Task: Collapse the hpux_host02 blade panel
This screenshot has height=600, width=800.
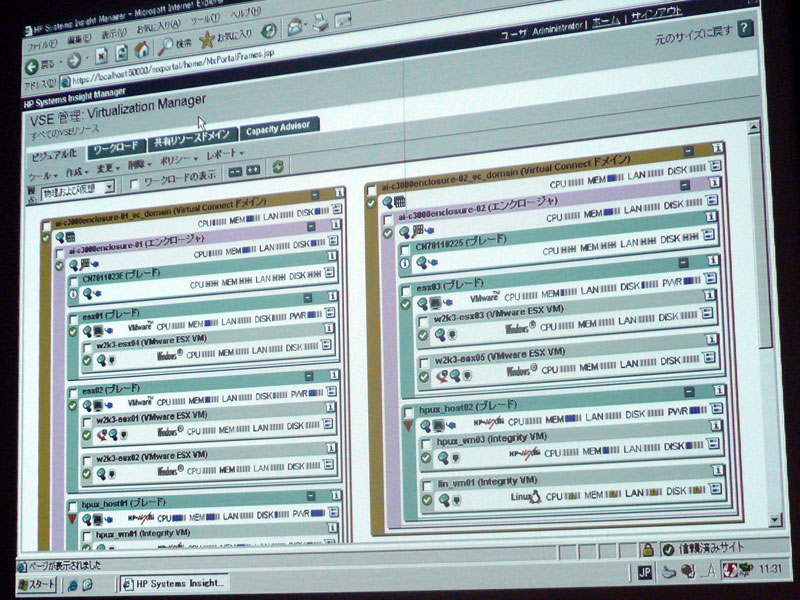Action: 689,391
